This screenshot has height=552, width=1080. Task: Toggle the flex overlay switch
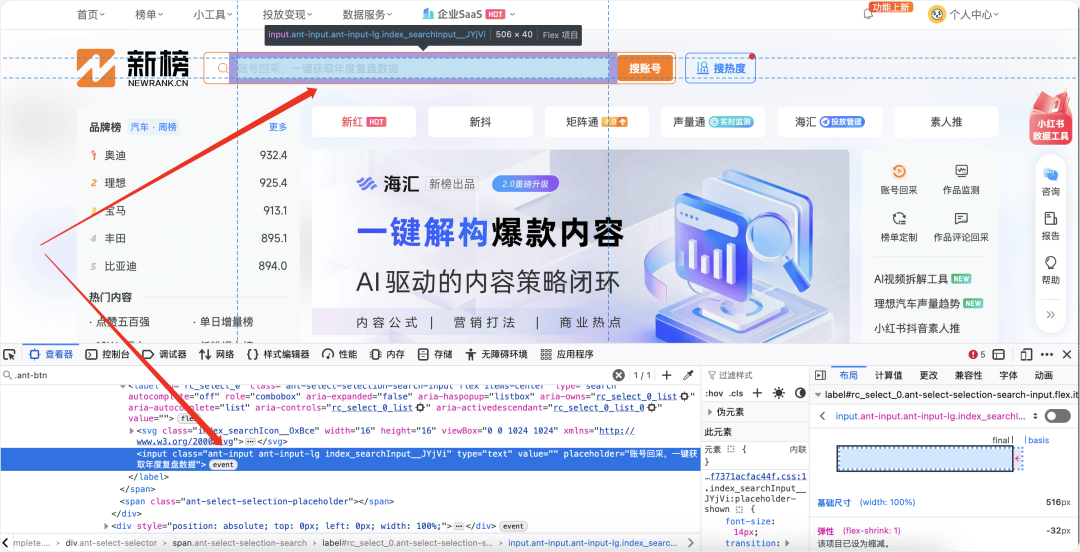coord(1058,416)
